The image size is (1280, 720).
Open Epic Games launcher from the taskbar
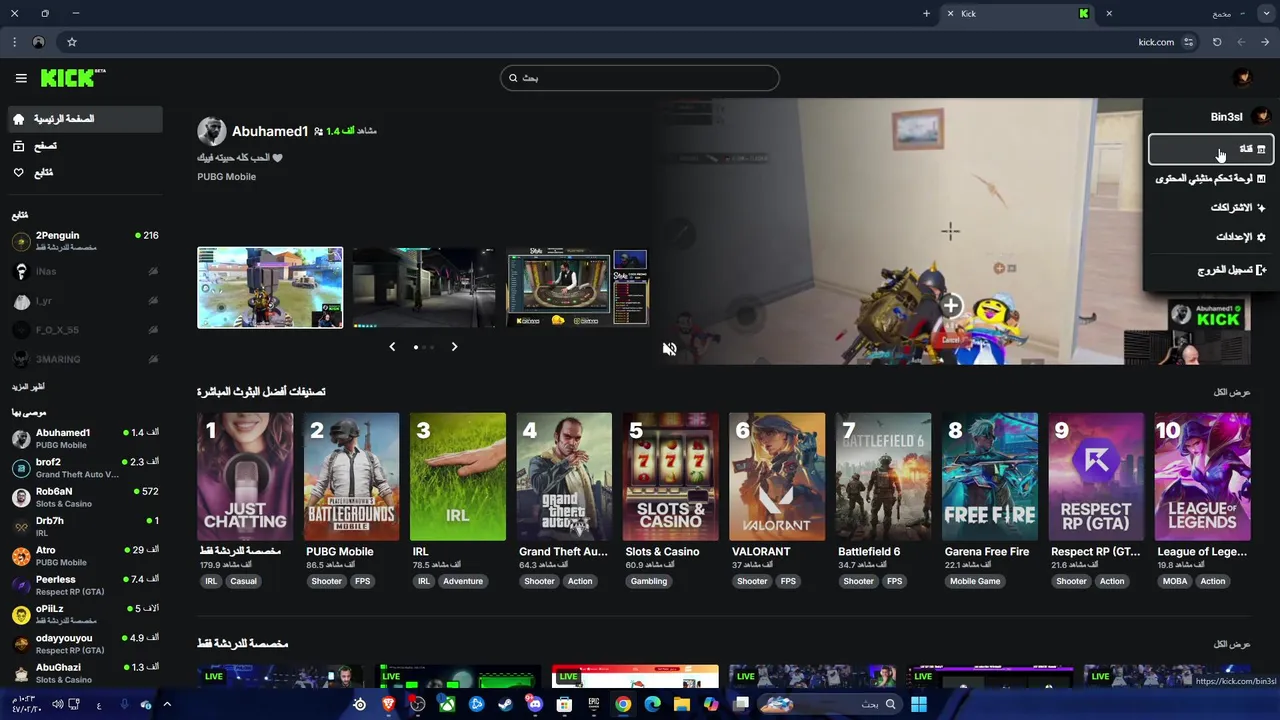[594, 704]
